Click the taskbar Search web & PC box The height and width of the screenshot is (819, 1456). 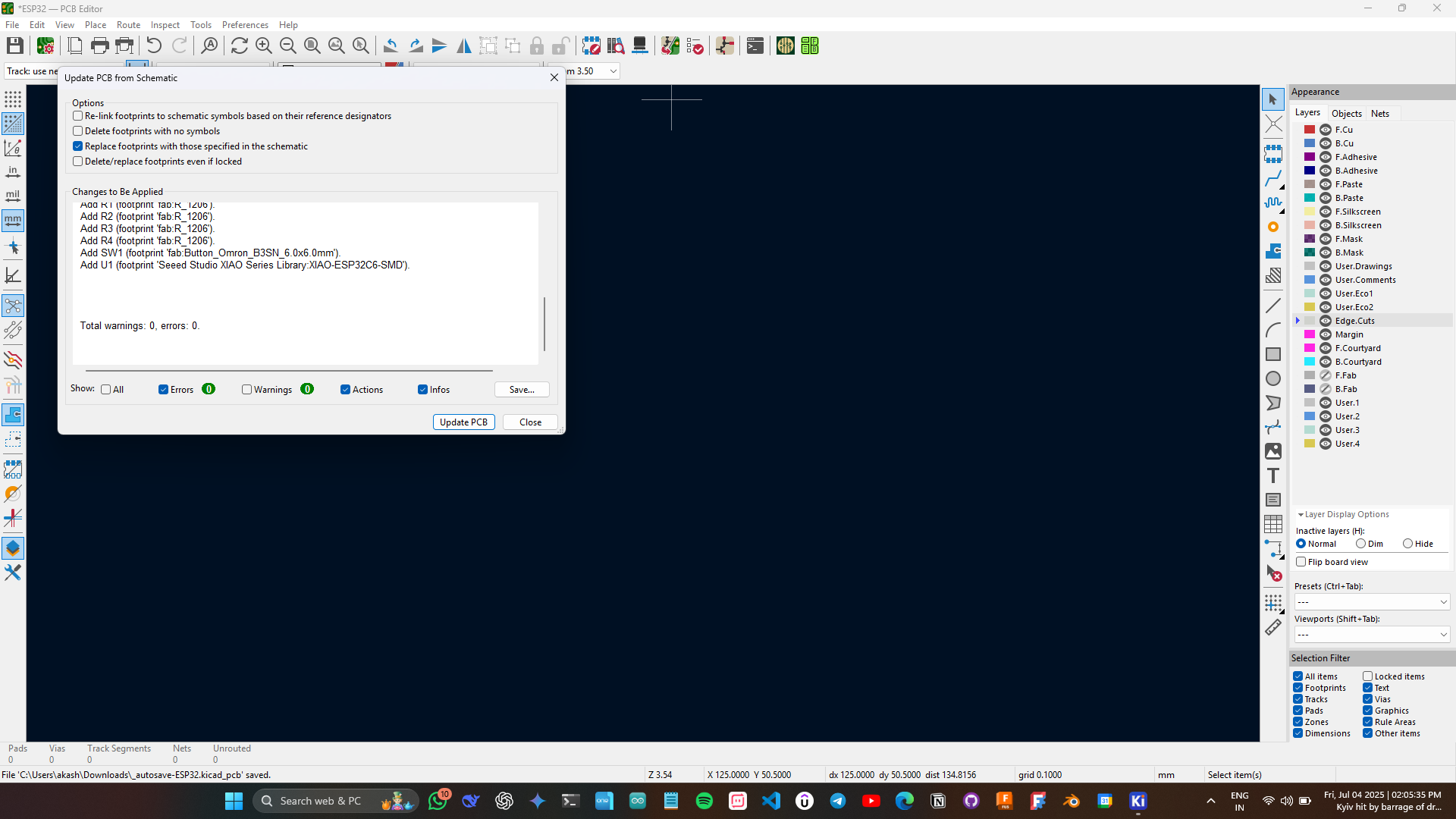pyautogui.click(x=335, y=801)
